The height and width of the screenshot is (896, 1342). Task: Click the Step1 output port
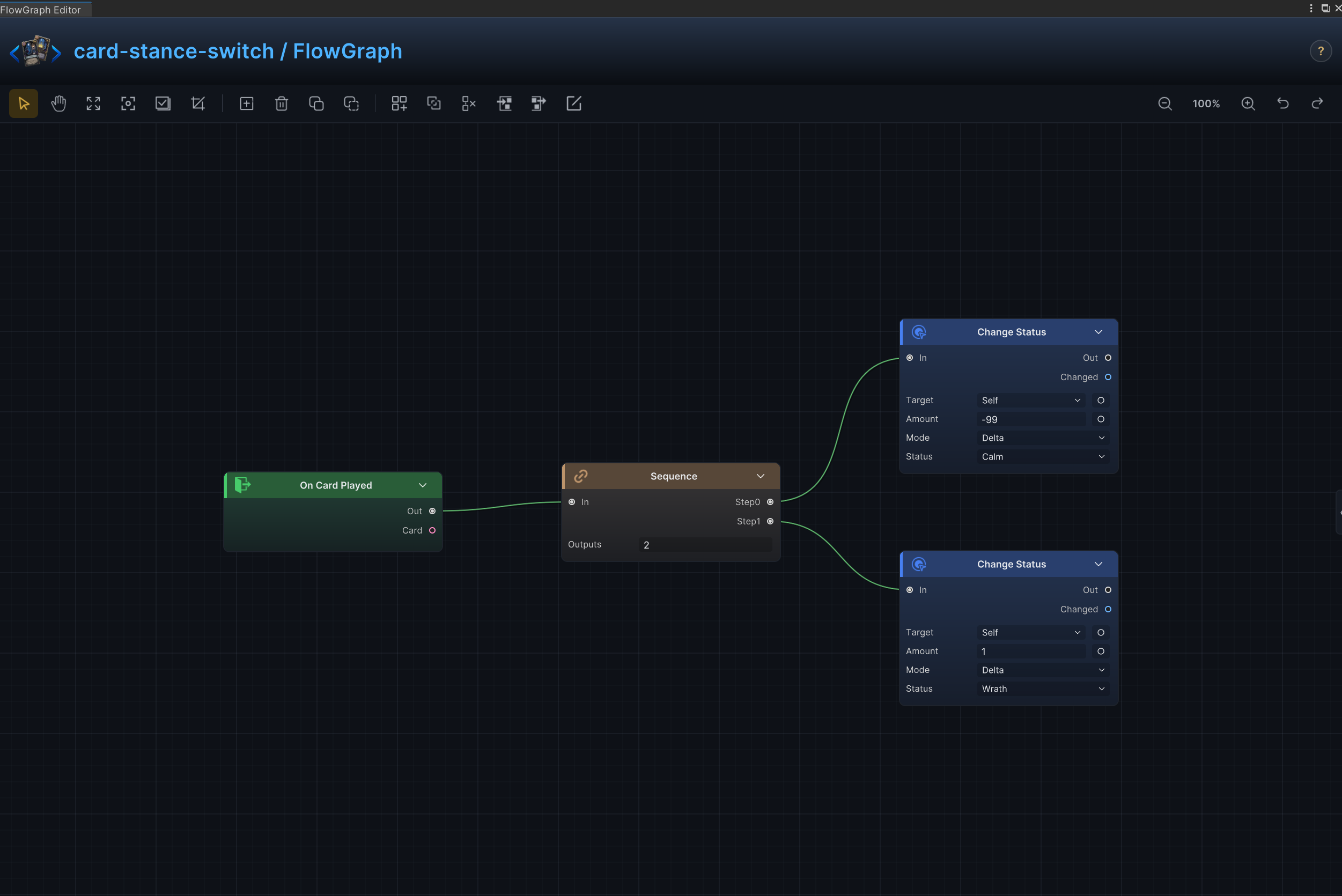pyautogui.click(x=770, y=521)
